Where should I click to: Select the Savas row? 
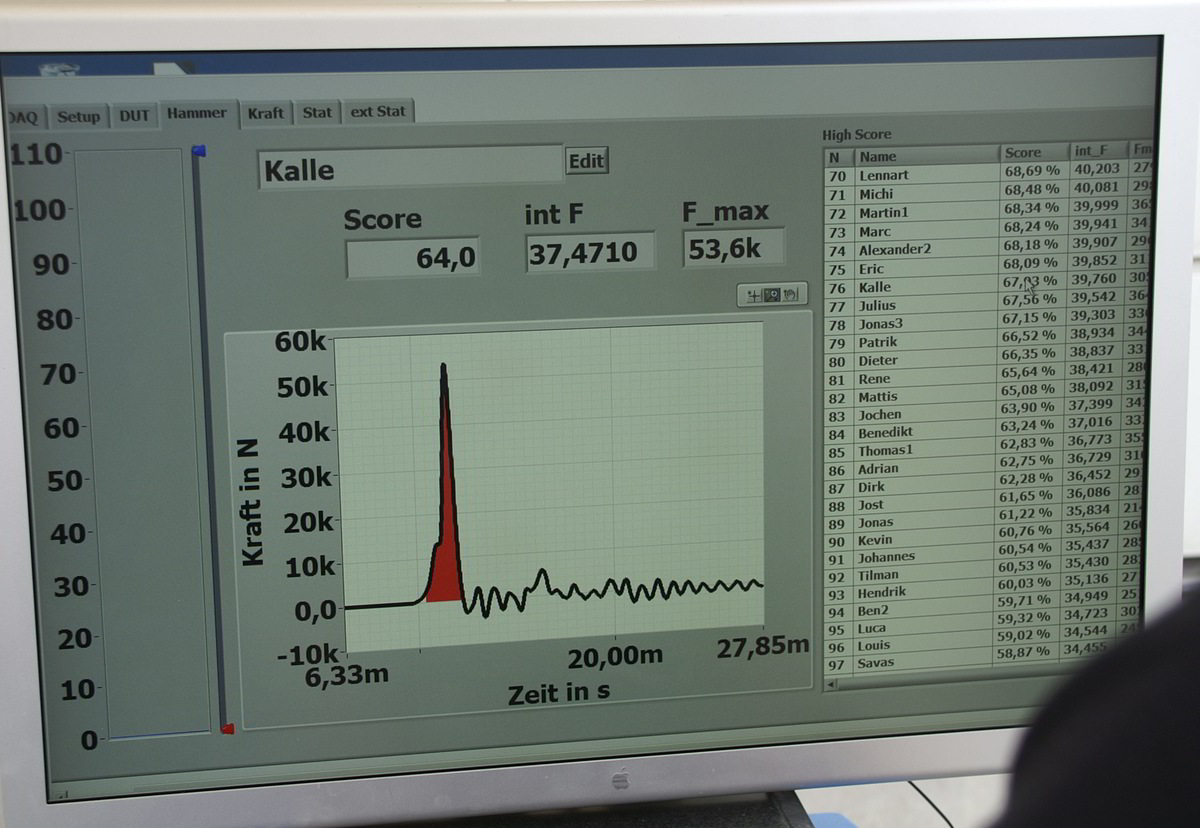[x=875, y=663]
